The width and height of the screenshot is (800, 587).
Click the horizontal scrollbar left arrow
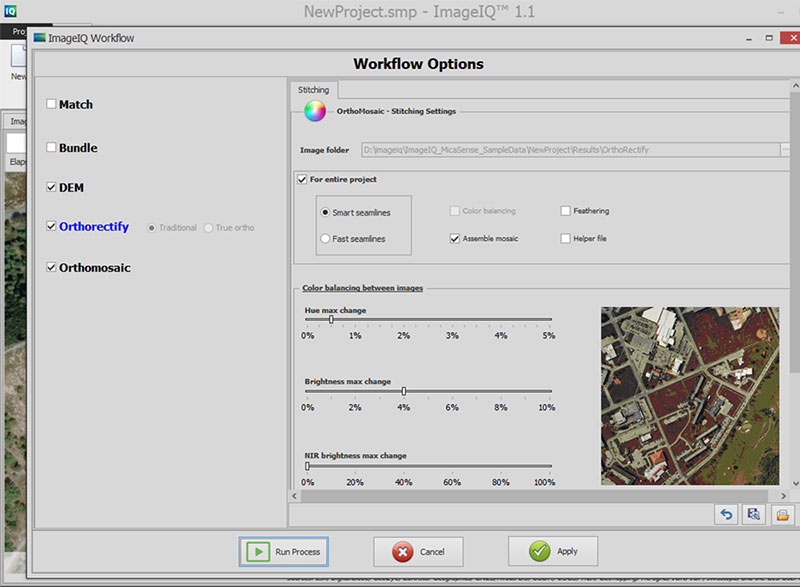(294, 496)
